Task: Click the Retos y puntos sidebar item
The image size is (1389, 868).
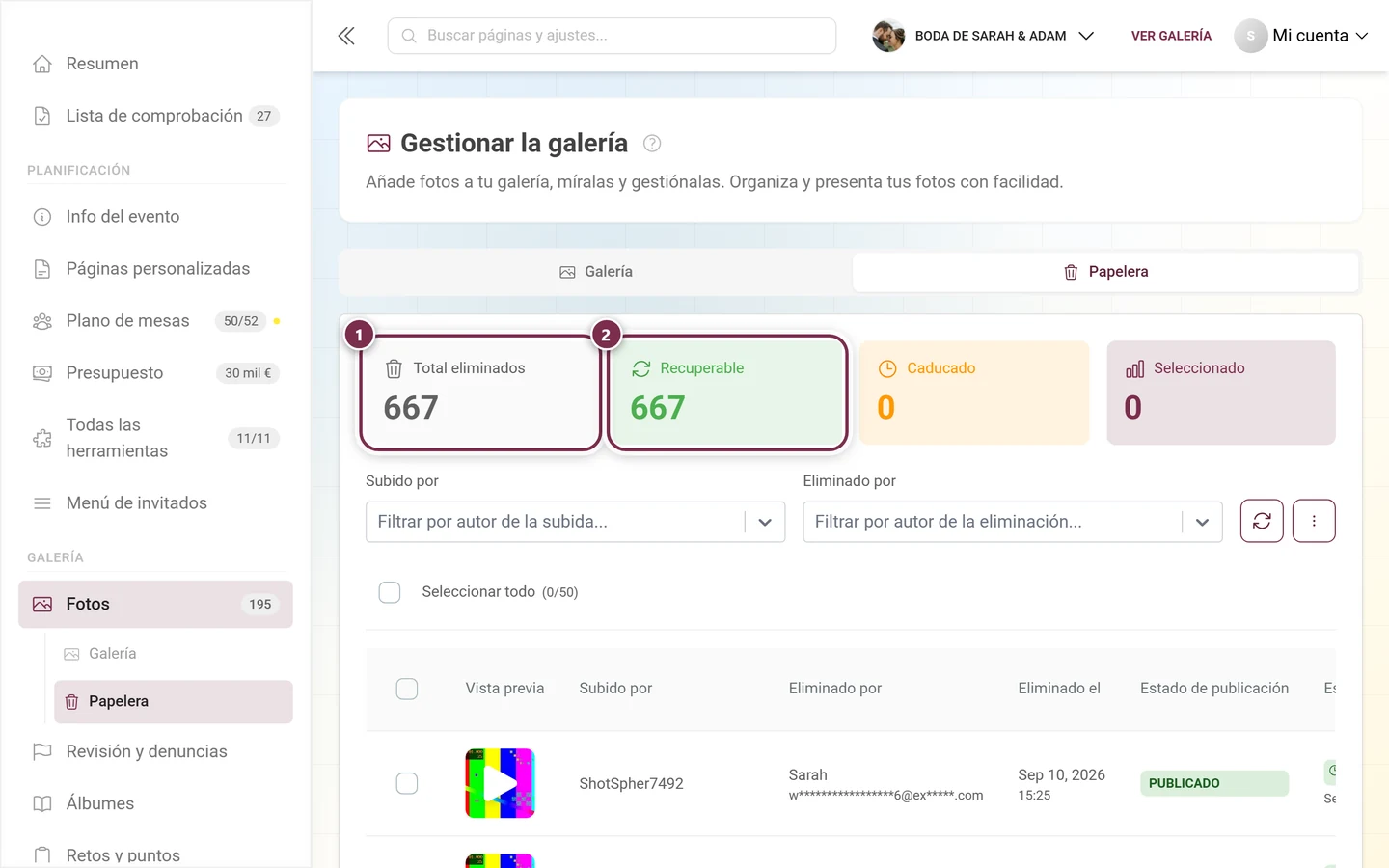Action: (155, 855)
